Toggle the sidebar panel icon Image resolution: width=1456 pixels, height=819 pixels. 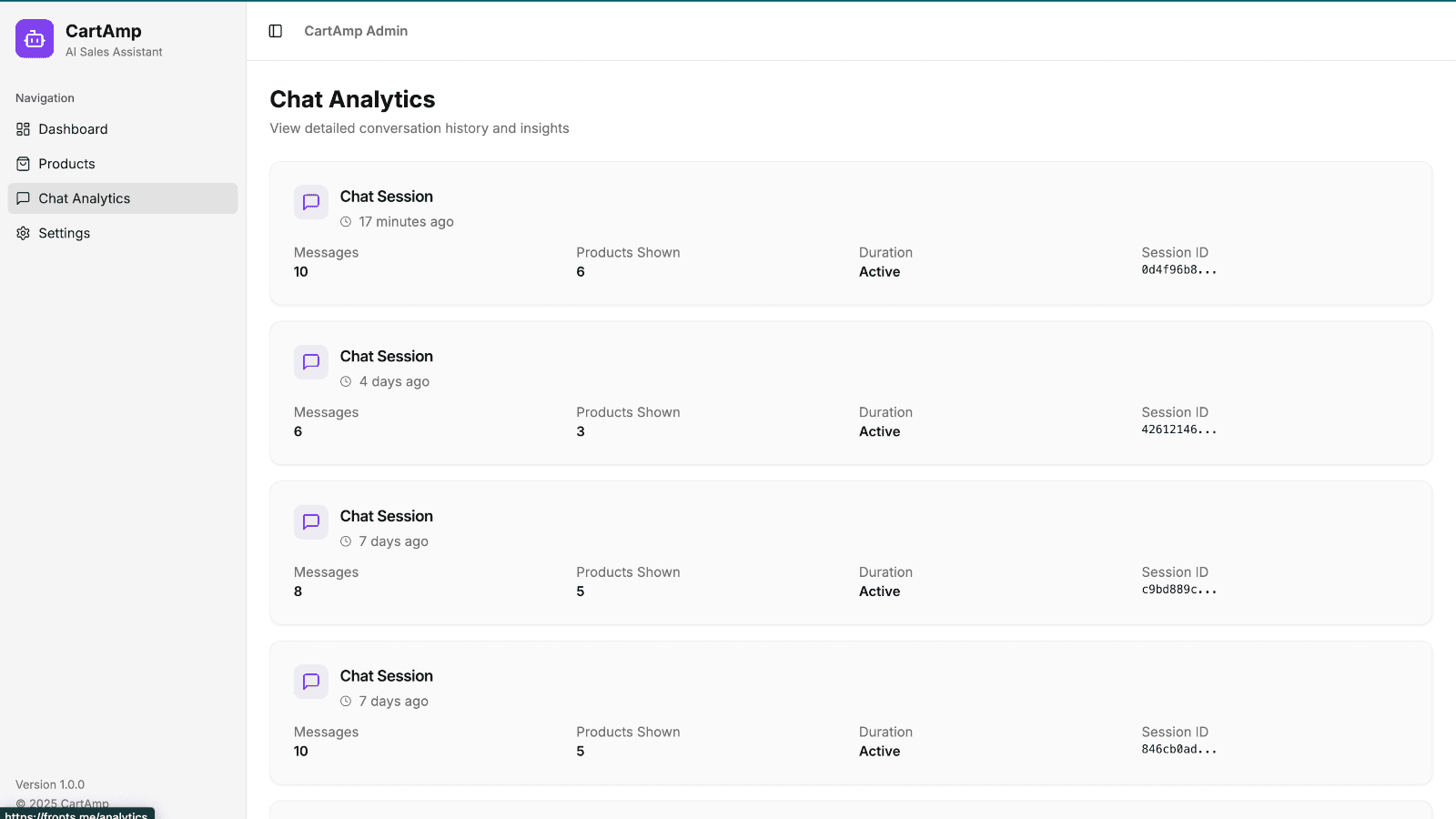click(x=276, y=31)
